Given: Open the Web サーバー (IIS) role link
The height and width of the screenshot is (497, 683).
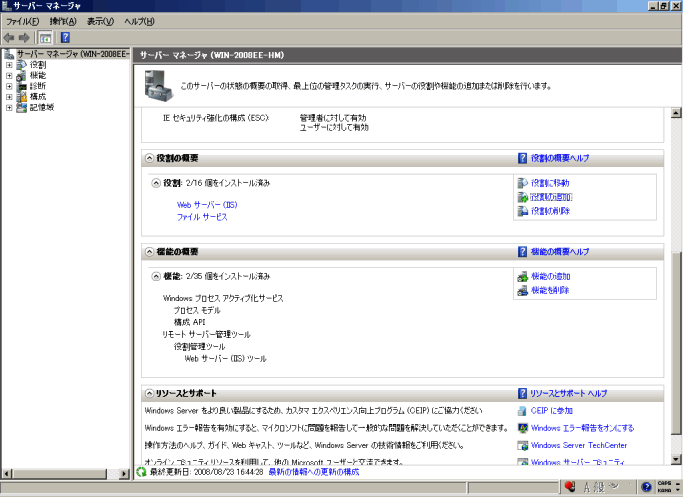Looking at the screenshot, I should click(x=207, y=205).
